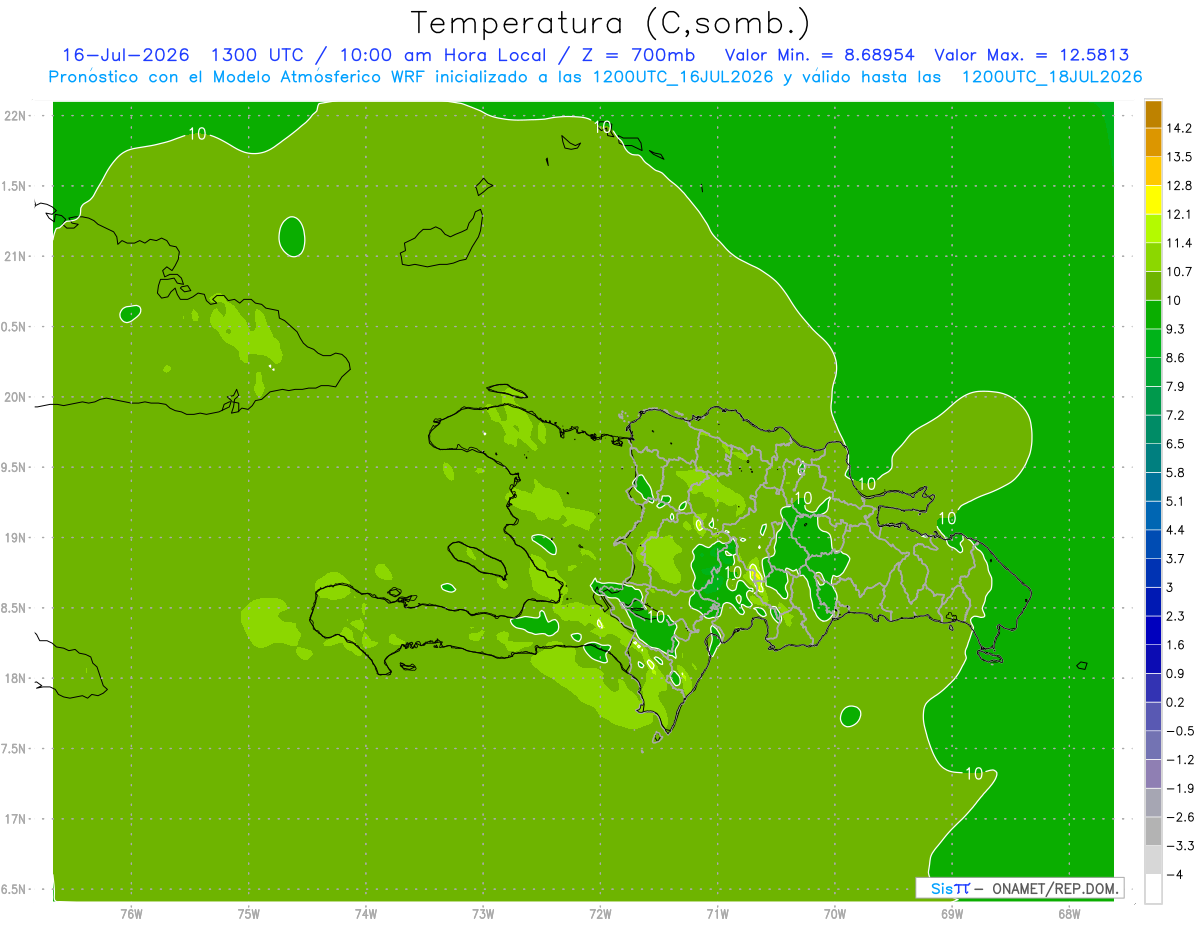The image size is (1200, 927).
Task: Click the 70W longitude axis label
Action: tap(834, 913)
